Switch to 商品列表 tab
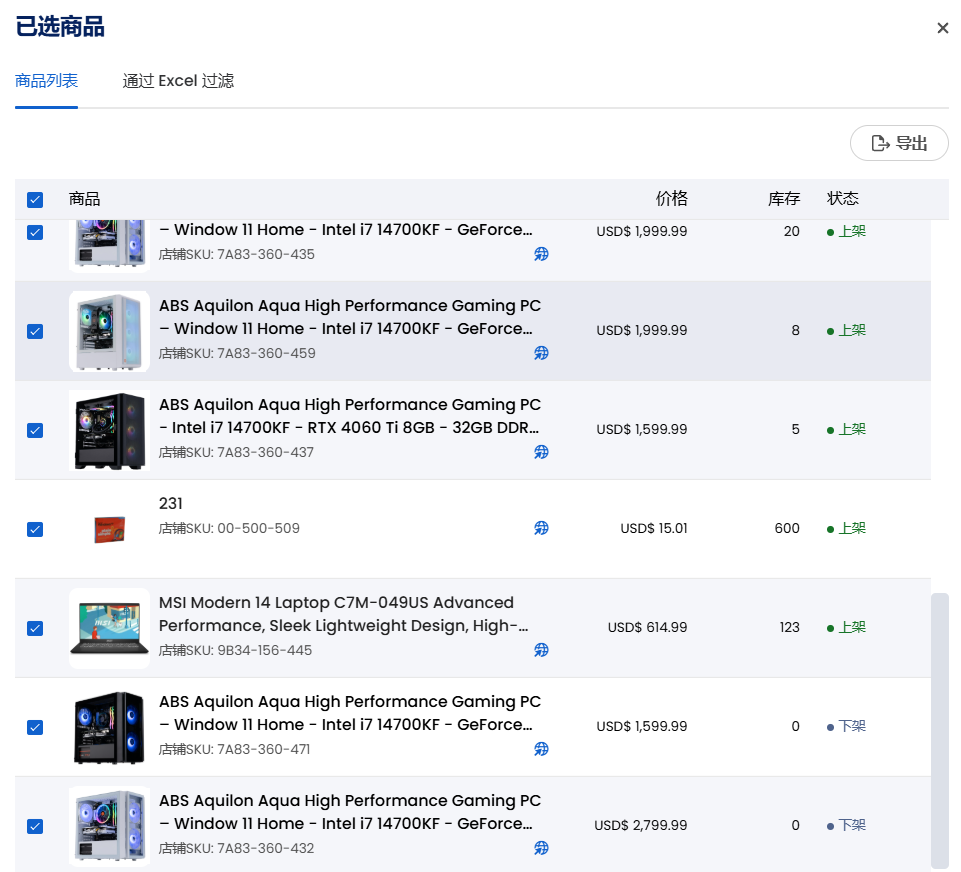Screen dimensions: 961x872 tap(47, 81)
